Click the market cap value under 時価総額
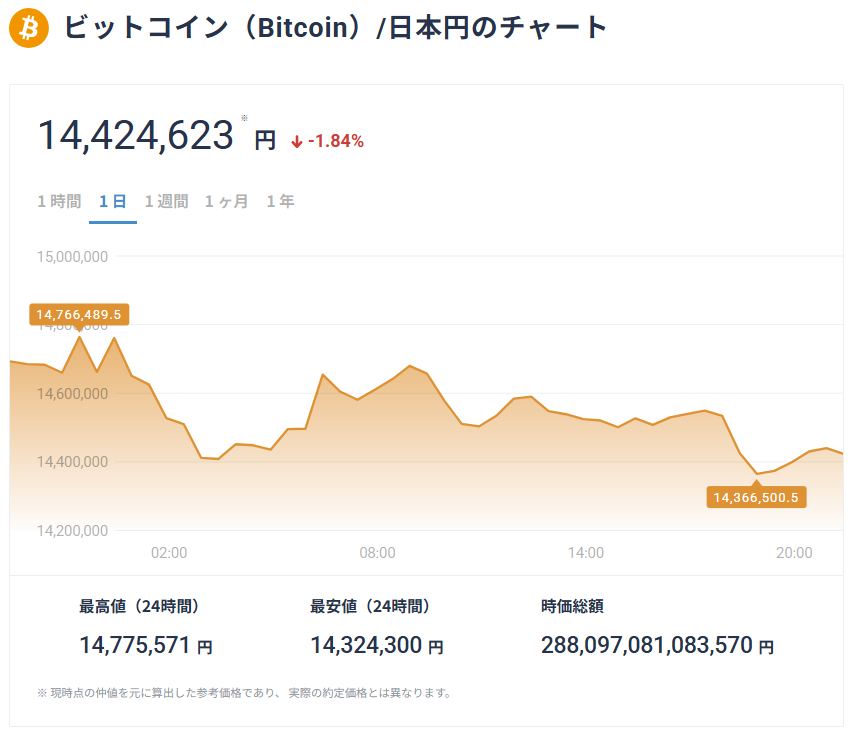 click(646, 646)
